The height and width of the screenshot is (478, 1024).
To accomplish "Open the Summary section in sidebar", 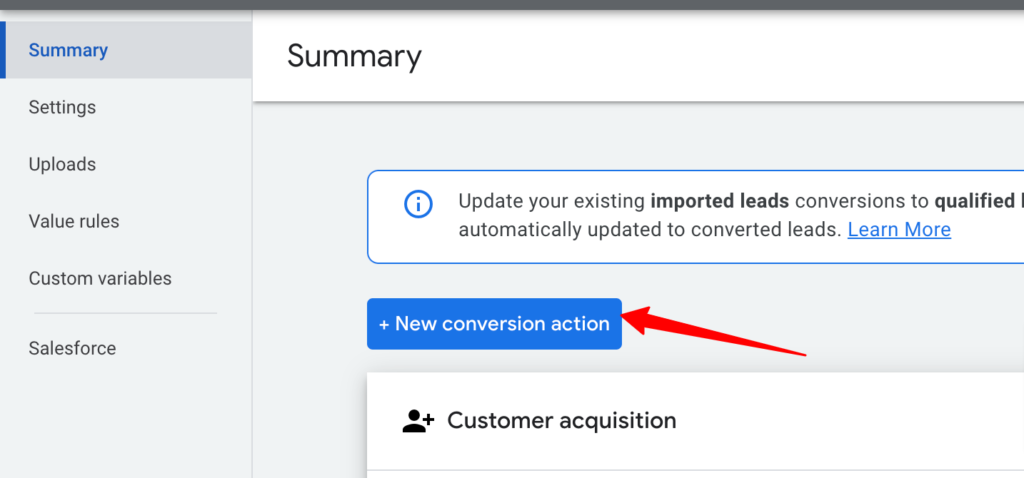I will pos(68,50).
